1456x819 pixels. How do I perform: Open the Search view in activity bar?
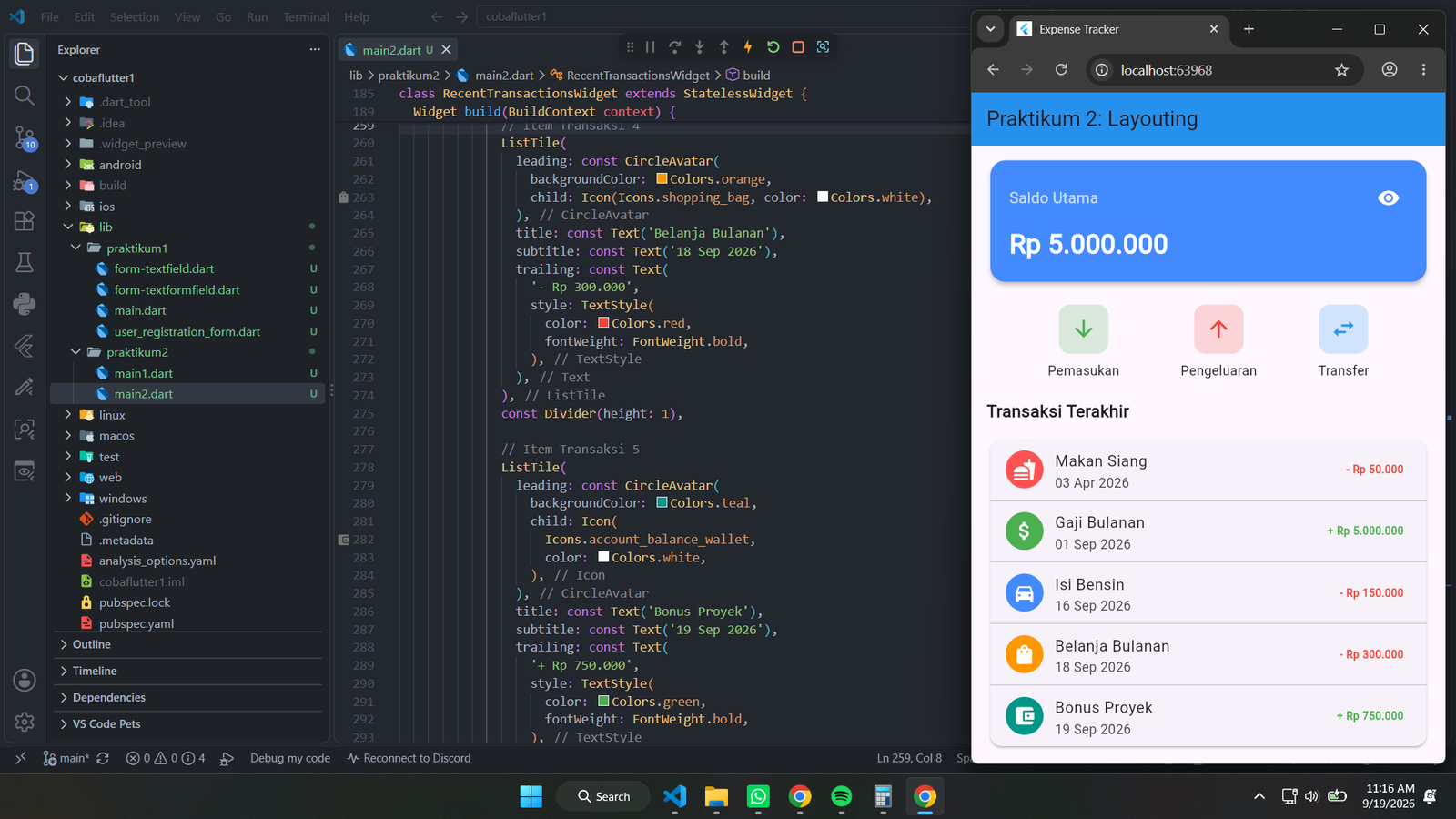25,96
